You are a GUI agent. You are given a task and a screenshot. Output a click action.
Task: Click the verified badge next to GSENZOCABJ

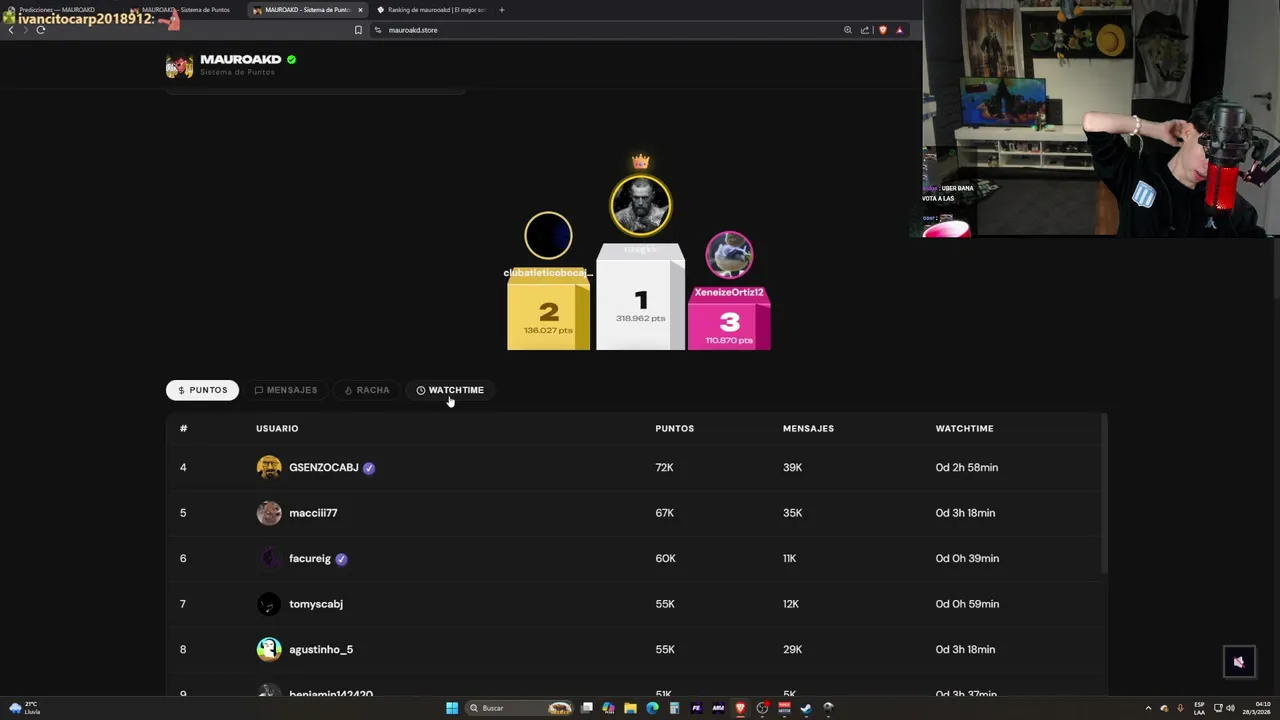tap(369, 468)
